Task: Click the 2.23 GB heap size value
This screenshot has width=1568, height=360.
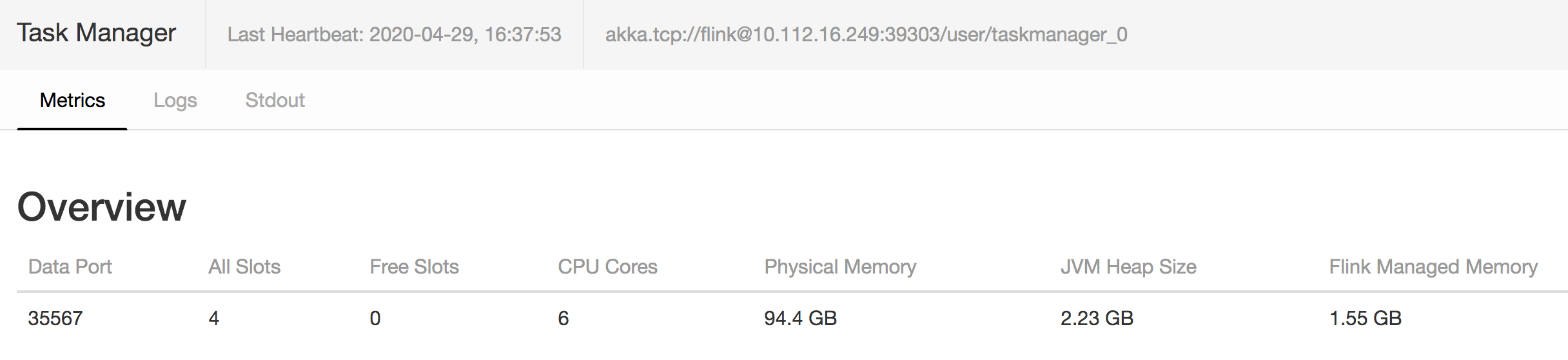Action: pyautogui.click(x=1097, y=319)
